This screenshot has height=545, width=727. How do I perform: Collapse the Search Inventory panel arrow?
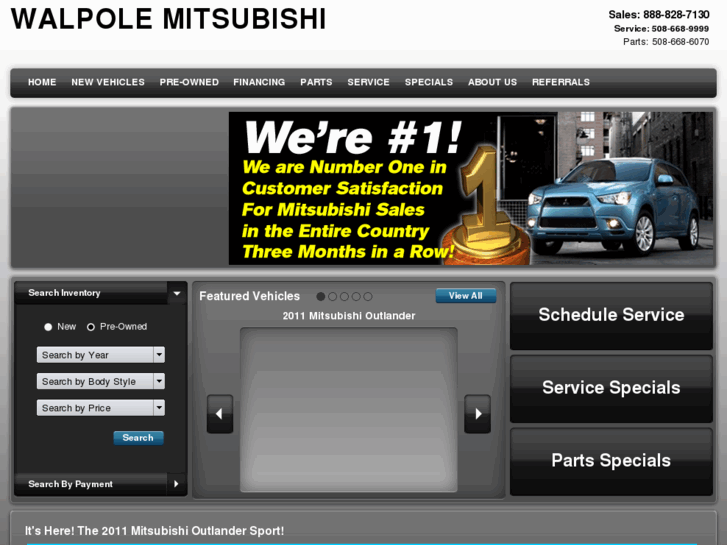(x=177, y=293)
